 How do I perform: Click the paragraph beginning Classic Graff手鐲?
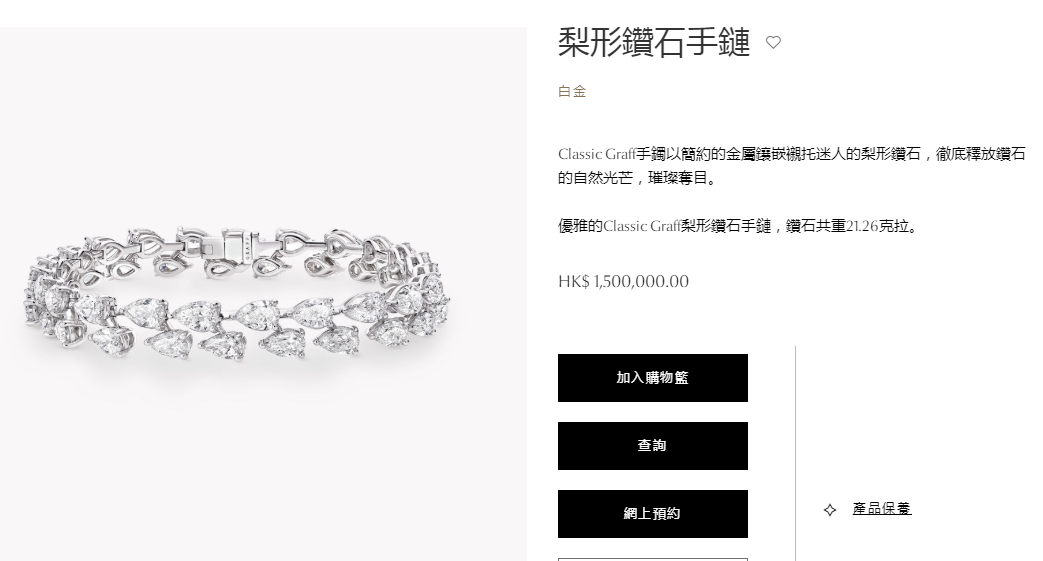[792, 166]
